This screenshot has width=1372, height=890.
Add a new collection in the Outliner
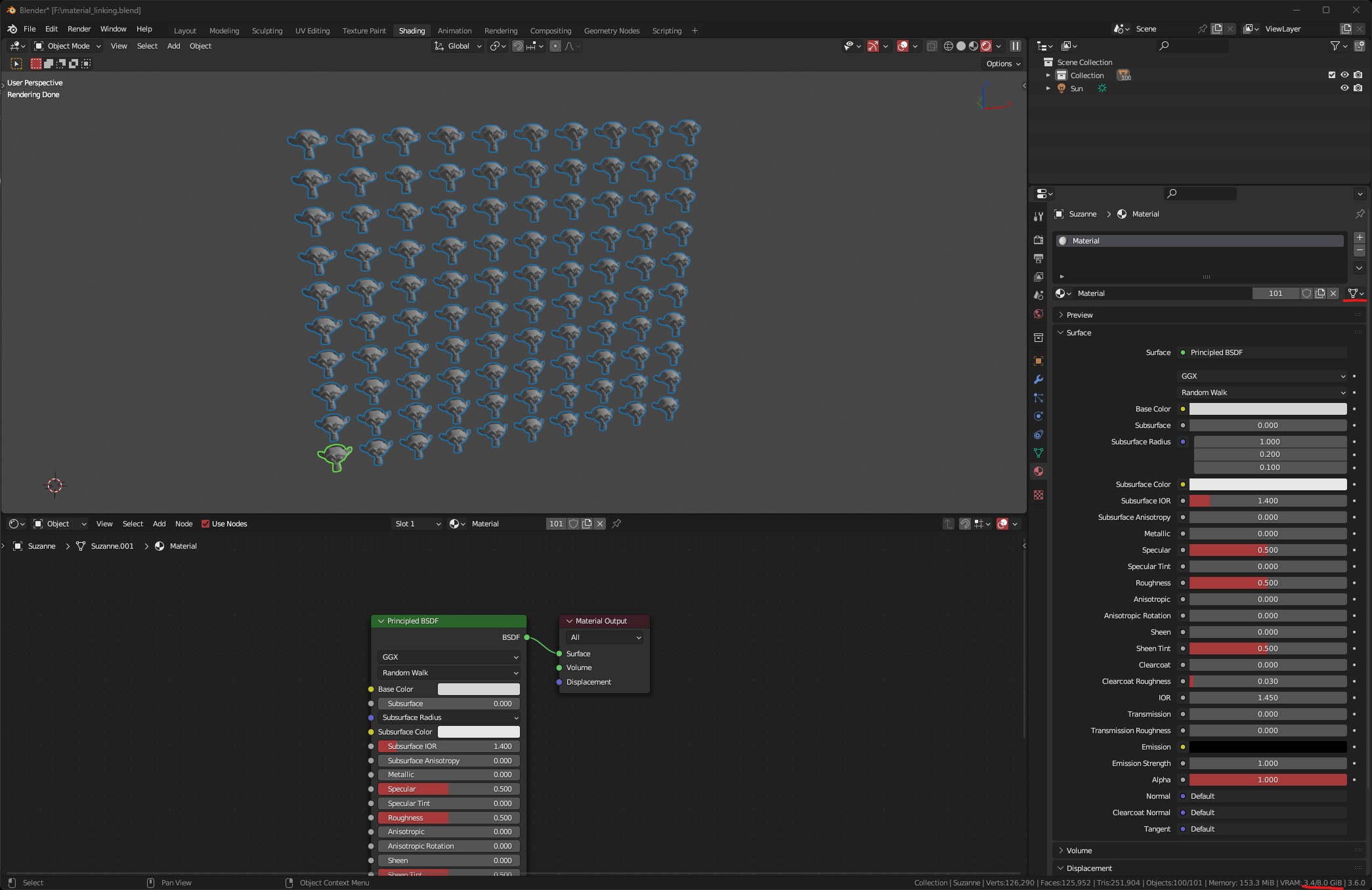point(1360,46)
